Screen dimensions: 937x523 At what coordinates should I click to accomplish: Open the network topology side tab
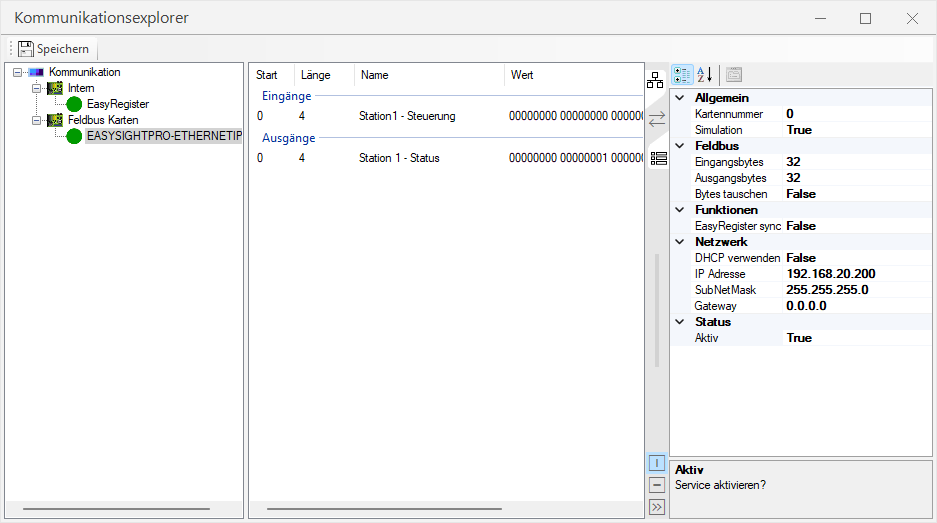[x=656, y=81]
